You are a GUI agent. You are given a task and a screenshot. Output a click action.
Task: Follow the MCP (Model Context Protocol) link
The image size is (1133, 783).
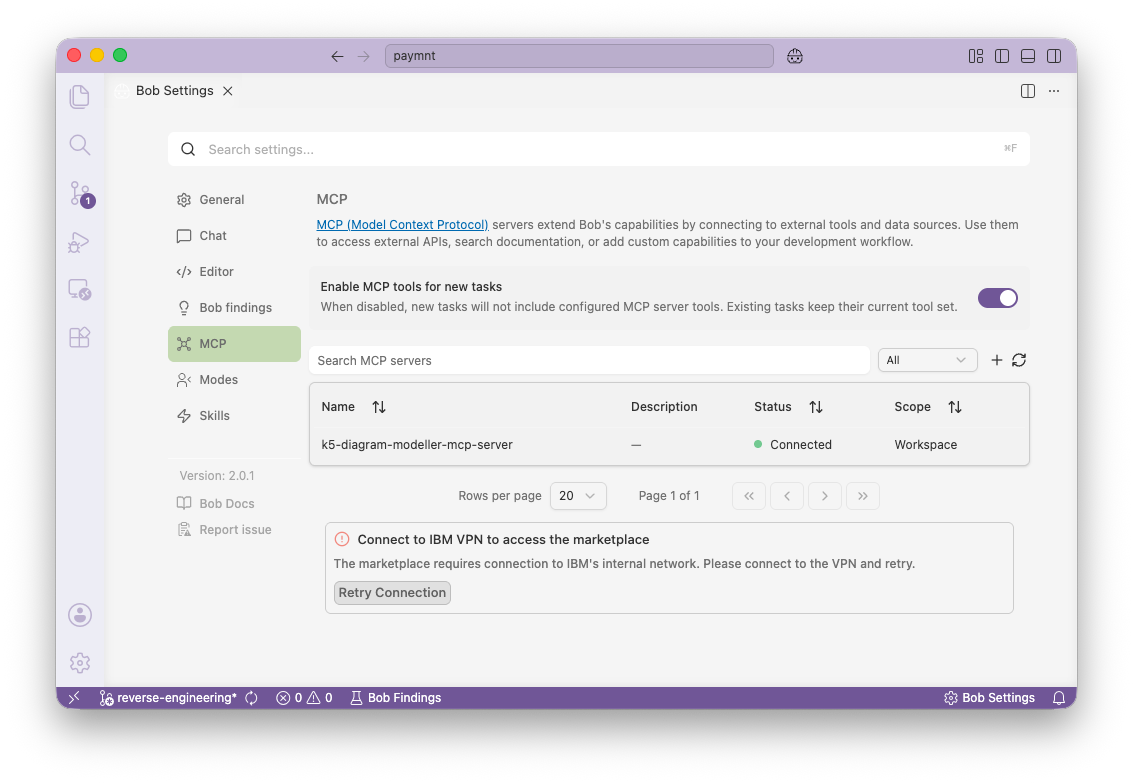coord(402,225)
